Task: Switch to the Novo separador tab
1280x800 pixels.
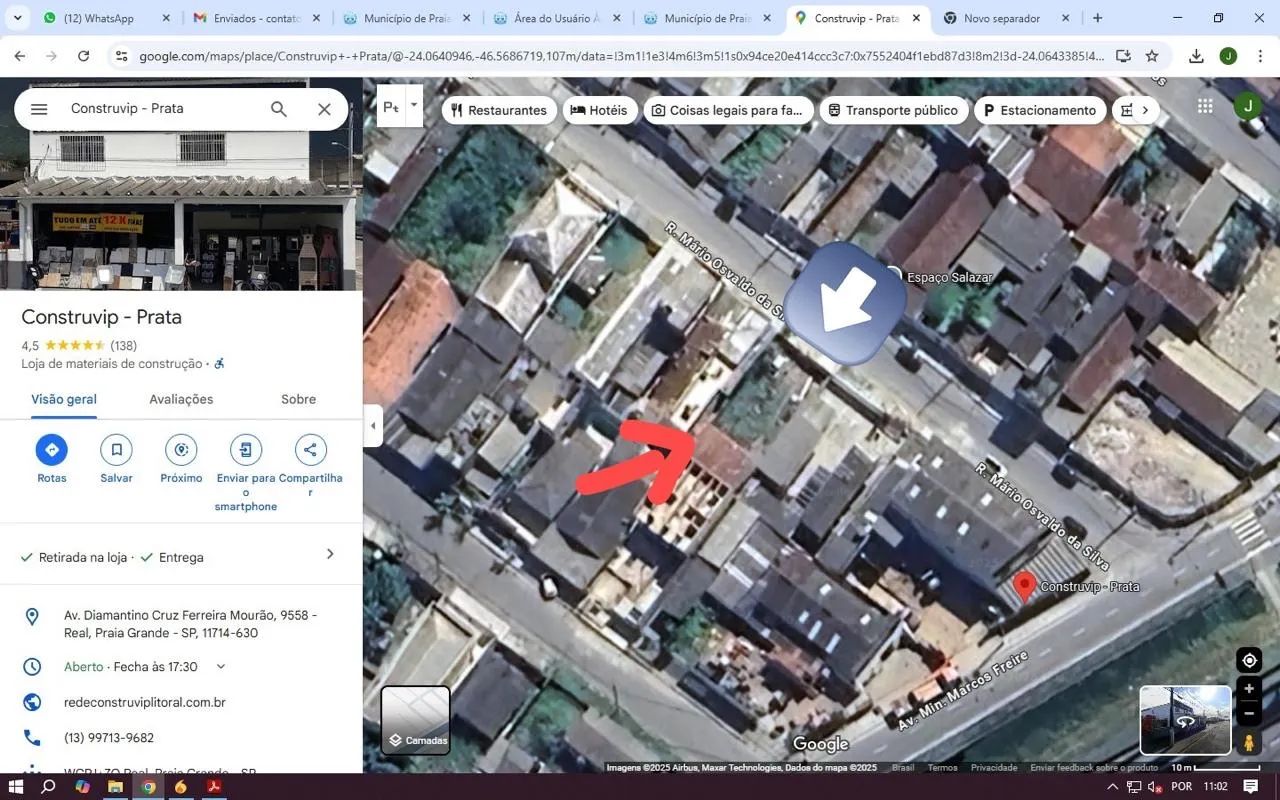Action: [x=1007, y=18]
